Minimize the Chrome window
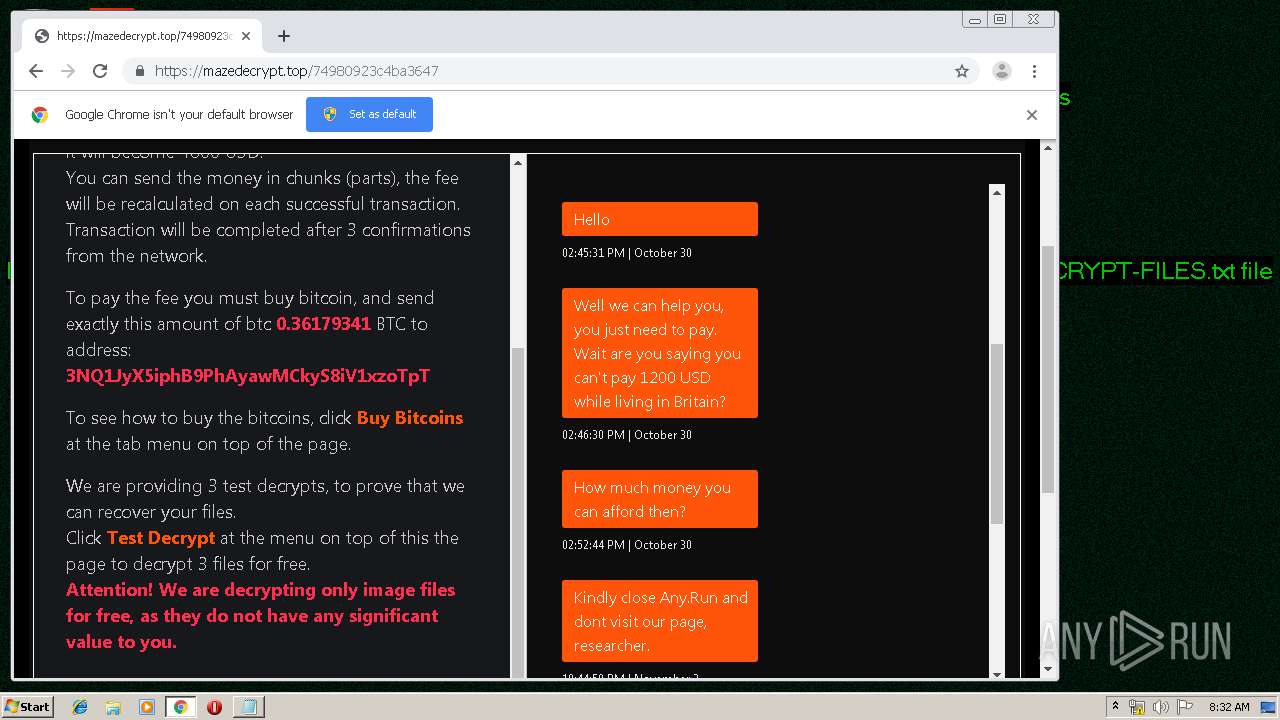Viewport: 1280px width, 720px height. (974, 19)
